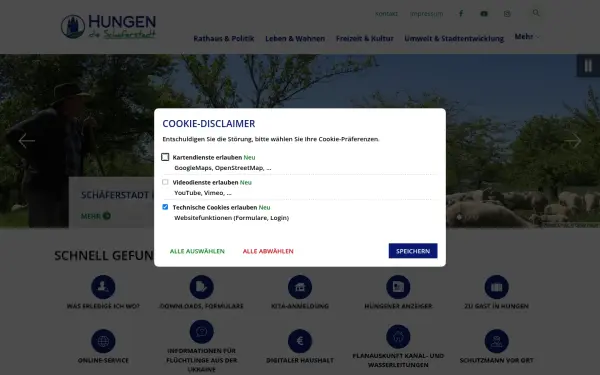Click the 'Online-Service' label
This screenshot has height=375, width=600.
click(103, 360)
